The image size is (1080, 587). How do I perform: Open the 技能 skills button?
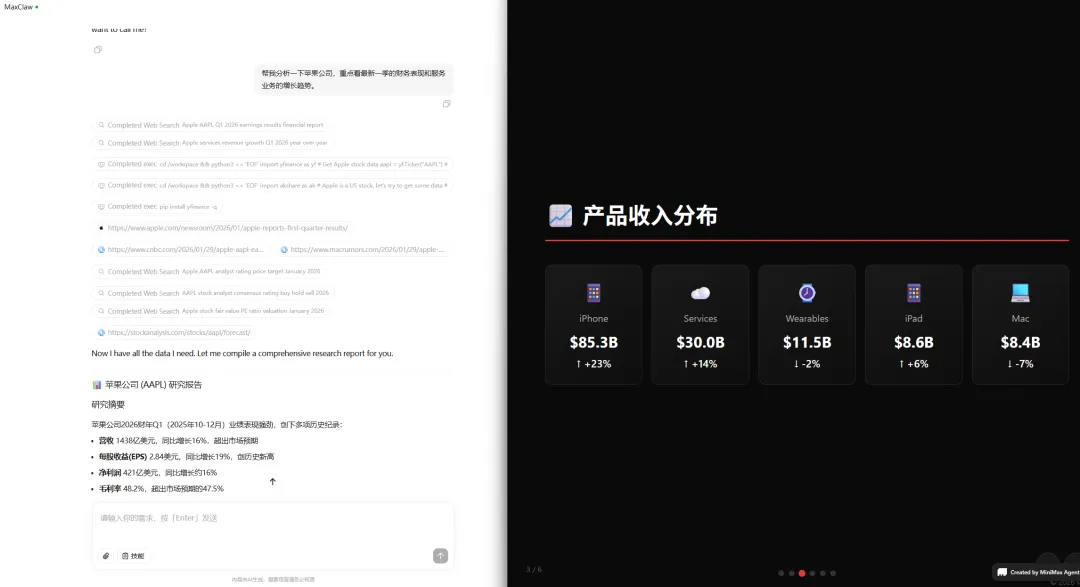133,556
